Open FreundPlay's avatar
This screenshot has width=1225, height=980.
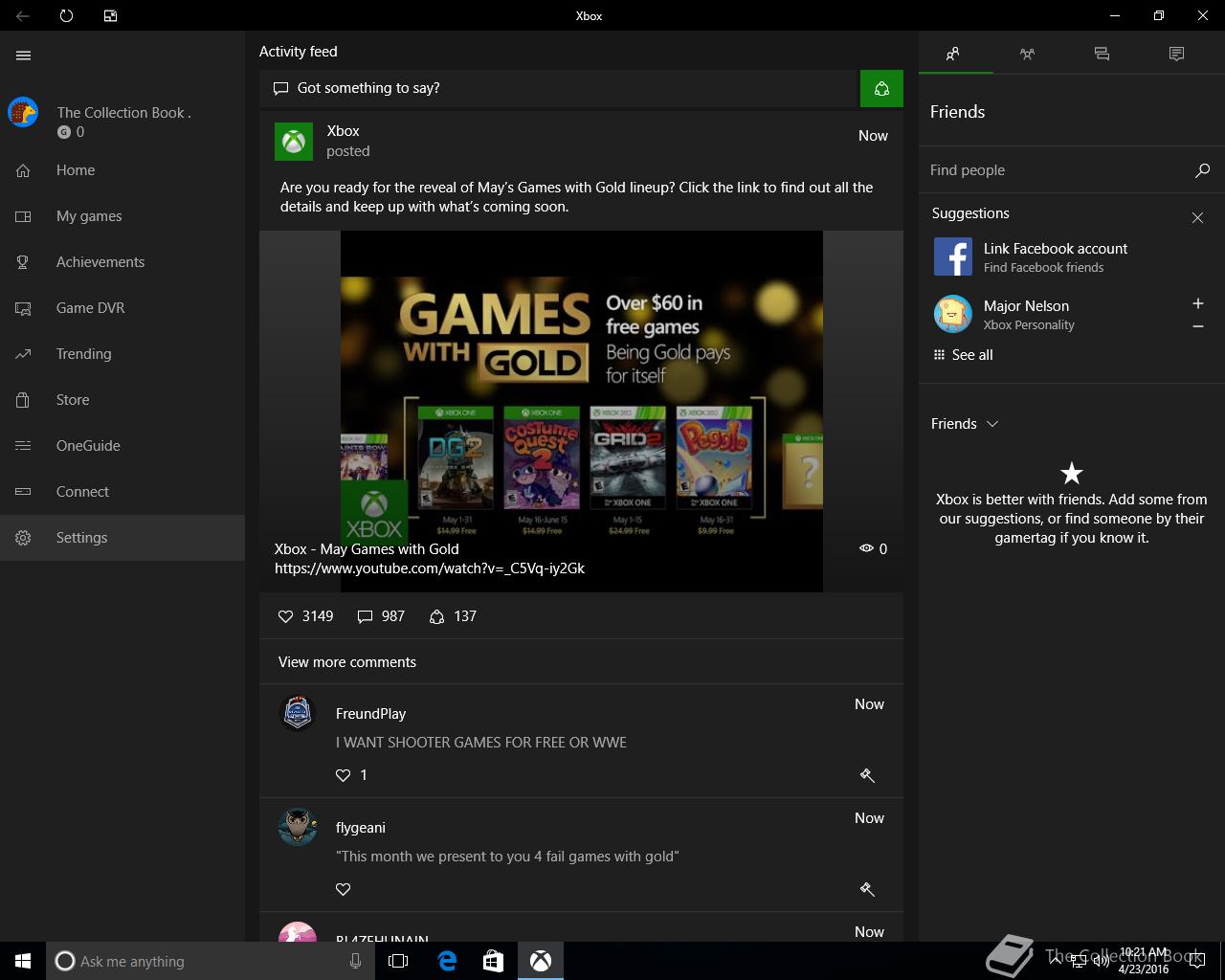pos(298,714)
